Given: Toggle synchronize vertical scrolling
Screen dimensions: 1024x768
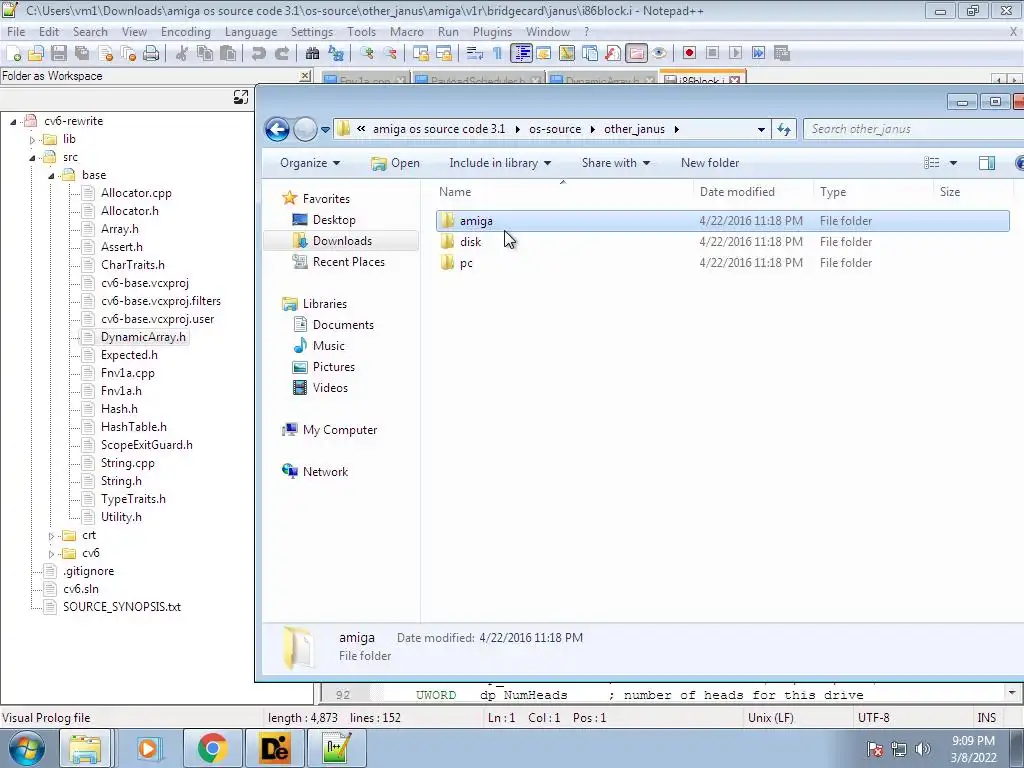Looking at the screenshot, I should tap(421, 54).
